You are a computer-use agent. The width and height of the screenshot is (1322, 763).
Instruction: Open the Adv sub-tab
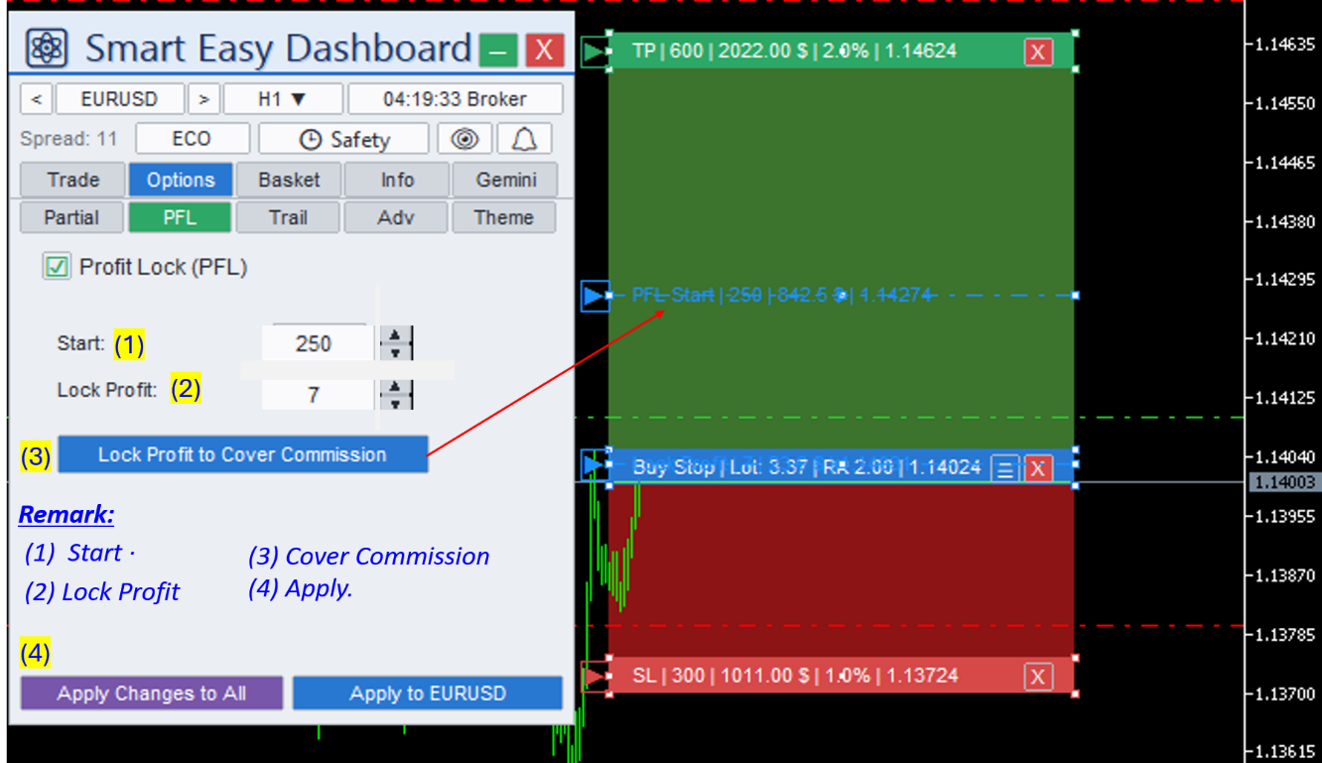(x=396, y=217)
